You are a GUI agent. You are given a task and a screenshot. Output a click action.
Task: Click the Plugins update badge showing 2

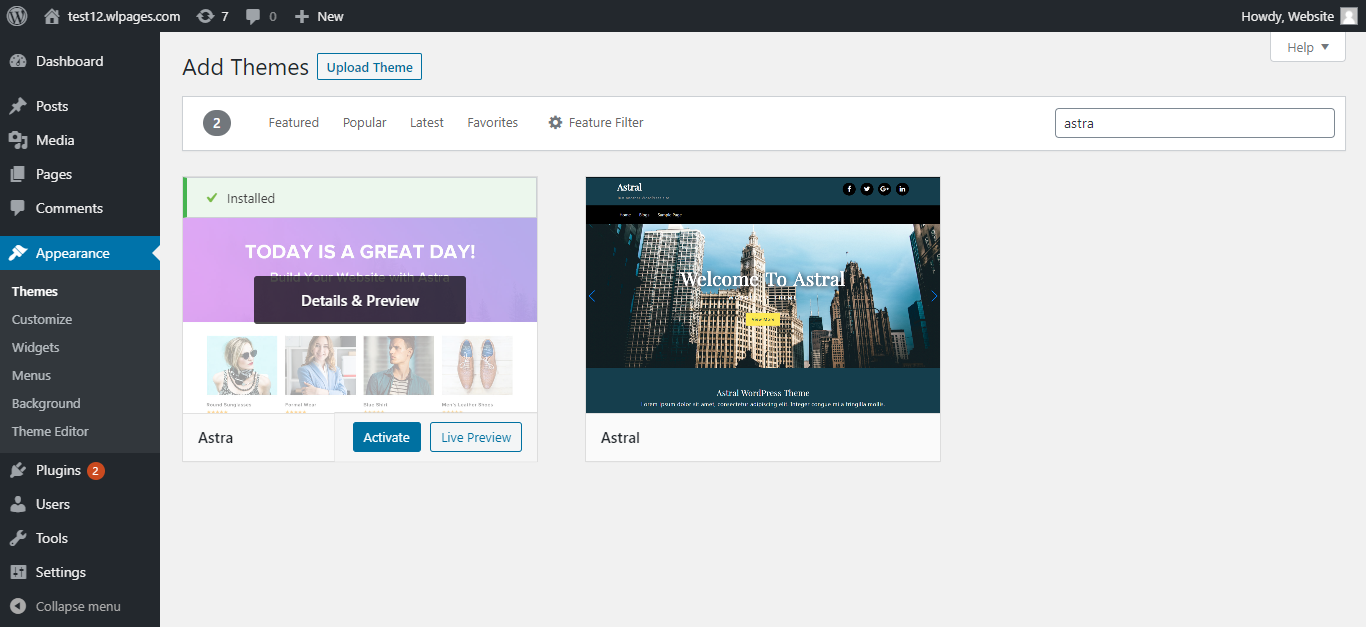[96, 470]
